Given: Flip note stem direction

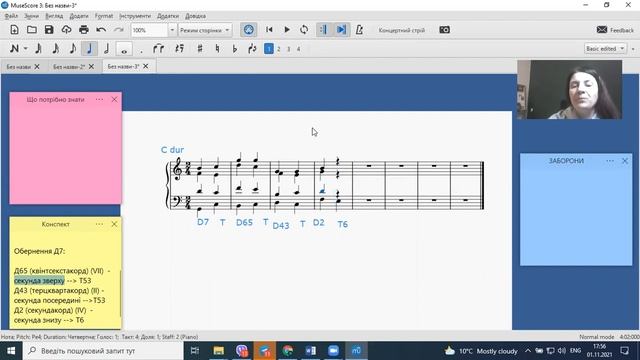Looking at the screenshot, I should [252, 49].
